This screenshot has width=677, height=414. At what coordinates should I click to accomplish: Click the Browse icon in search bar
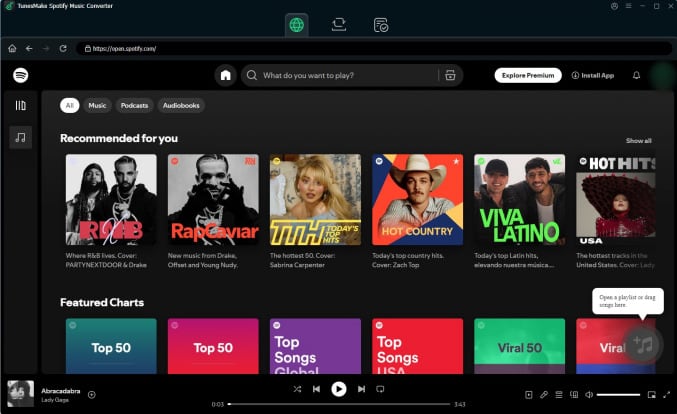tap(450, 75)
